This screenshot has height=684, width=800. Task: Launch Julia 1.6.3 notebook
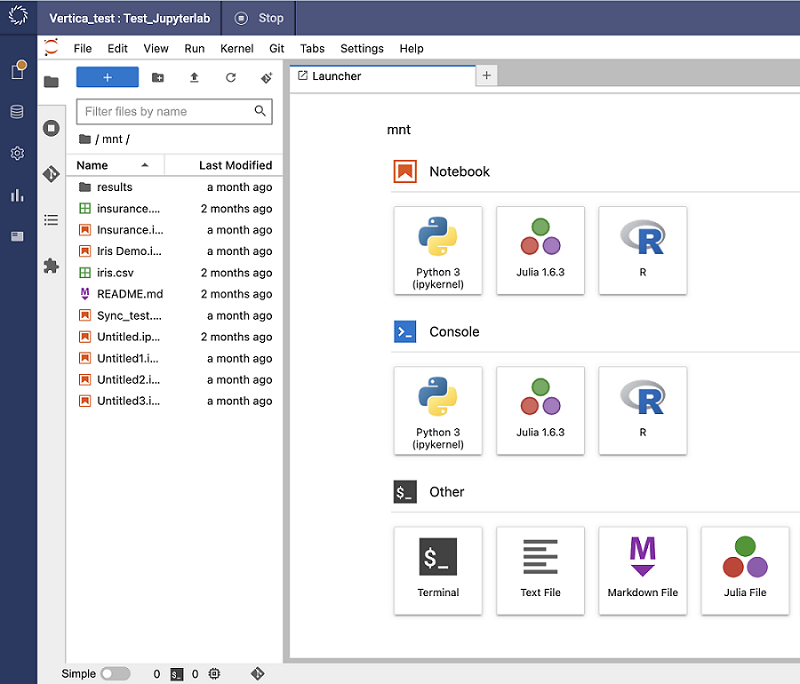[540, 250]
